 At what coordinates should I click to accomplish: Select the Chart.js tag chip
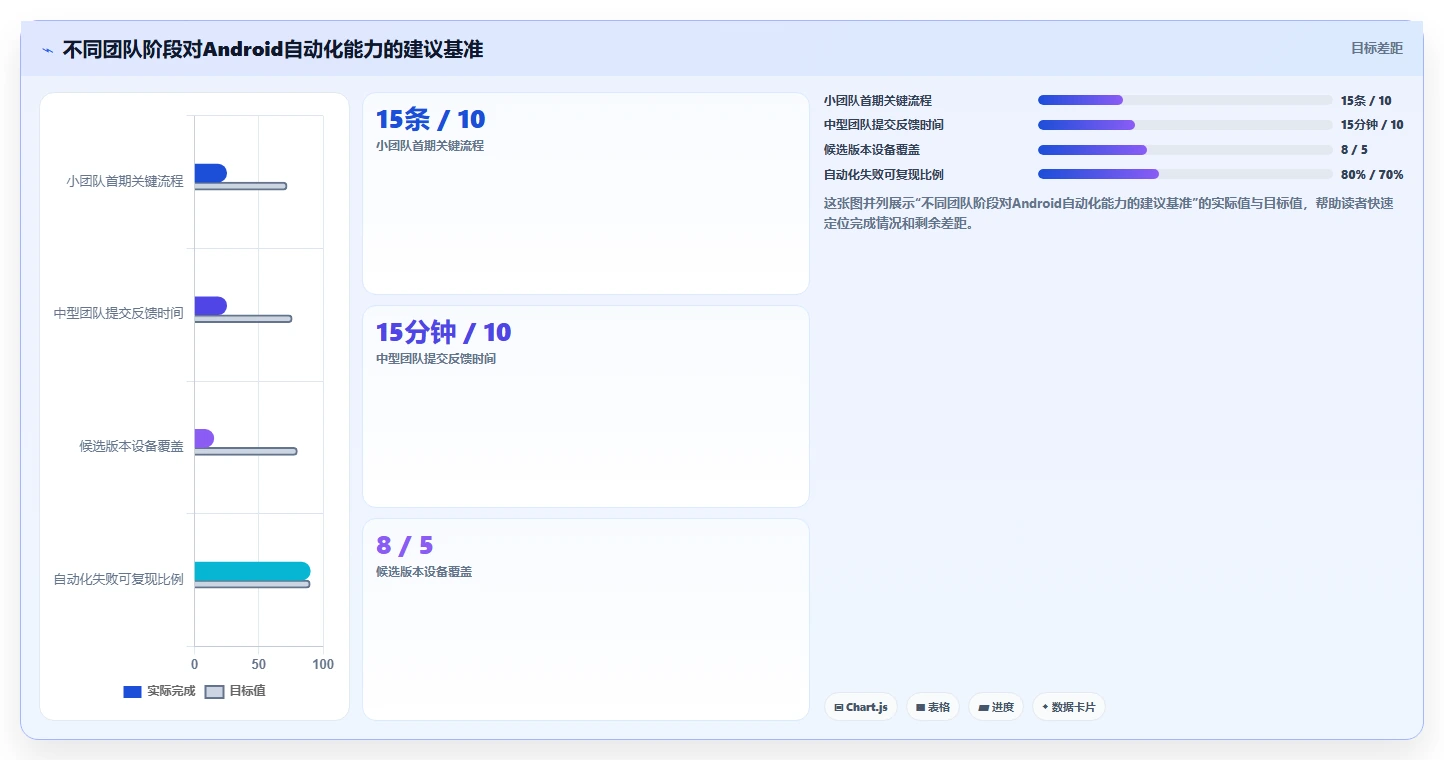(x=861, y=707)
